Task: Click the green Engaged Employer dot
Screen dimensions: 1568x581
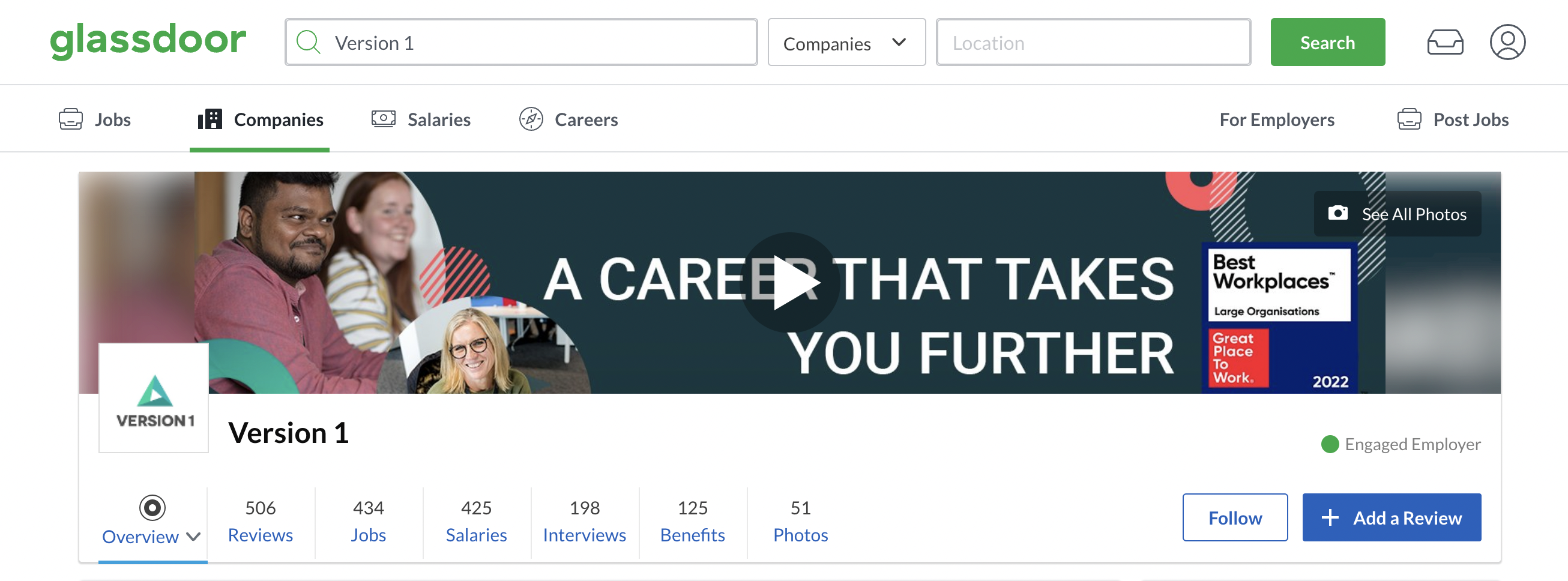Action: point(1330,444)
